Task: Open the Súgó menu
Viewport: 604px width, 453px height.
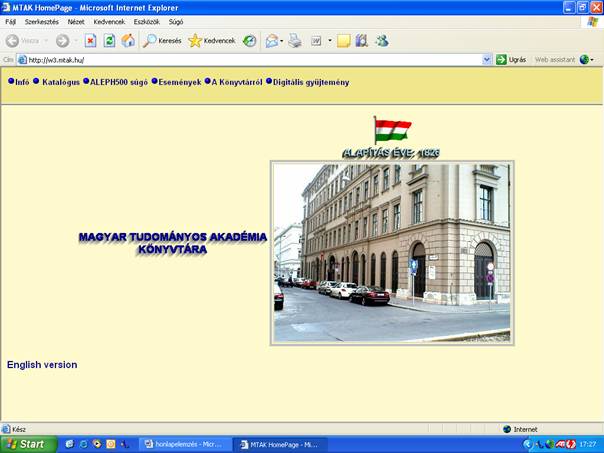Action: coord(176,22)
